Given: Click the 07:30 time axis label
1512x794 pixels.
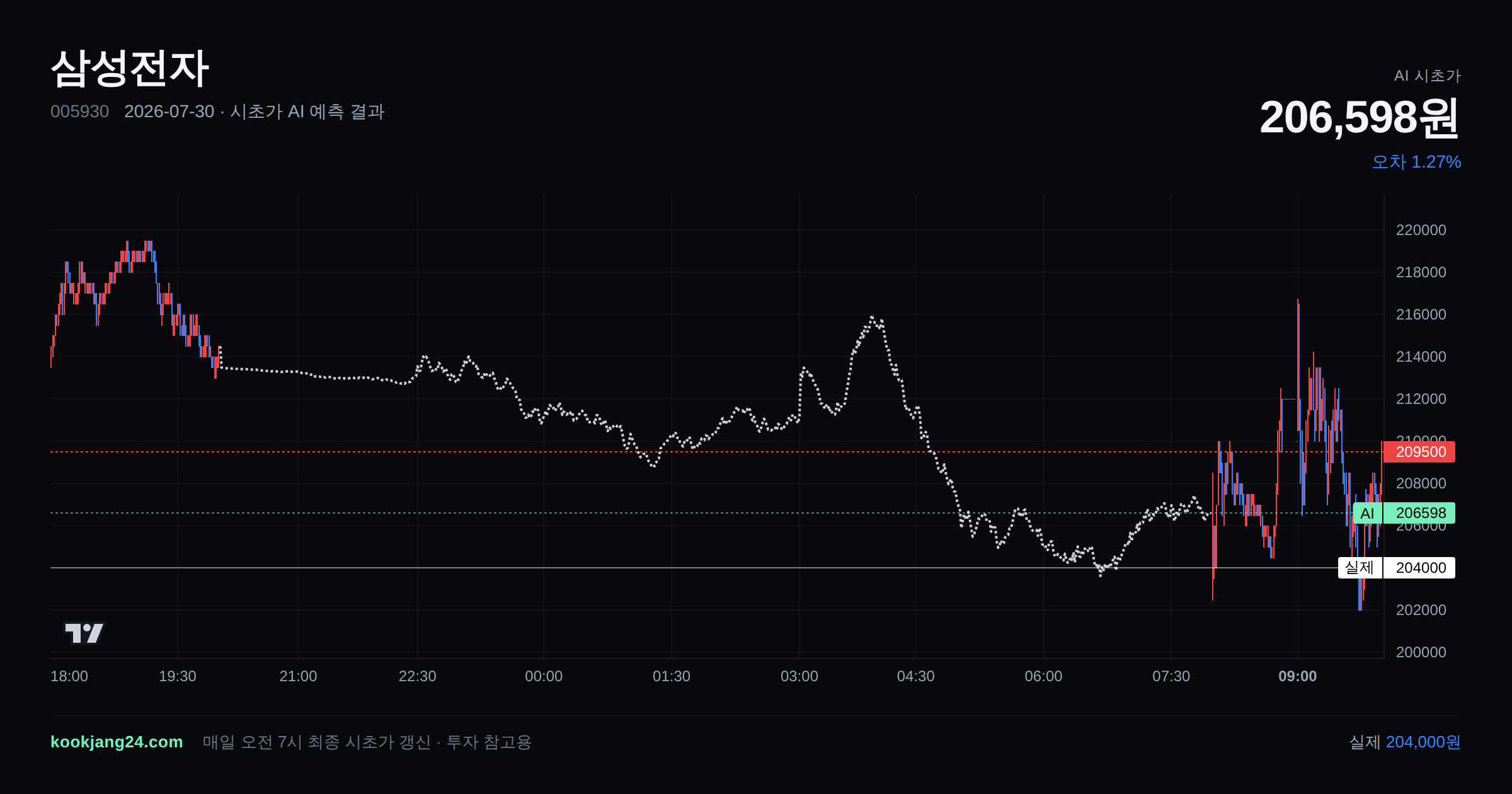Looking at the screenshot, I should coord(1171,676).
